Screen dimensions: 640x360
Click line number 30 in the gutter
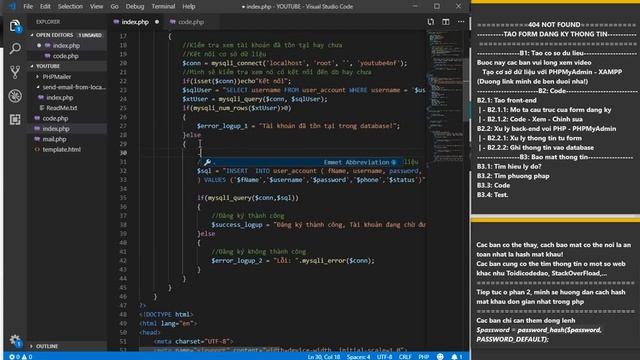point(123,153)
